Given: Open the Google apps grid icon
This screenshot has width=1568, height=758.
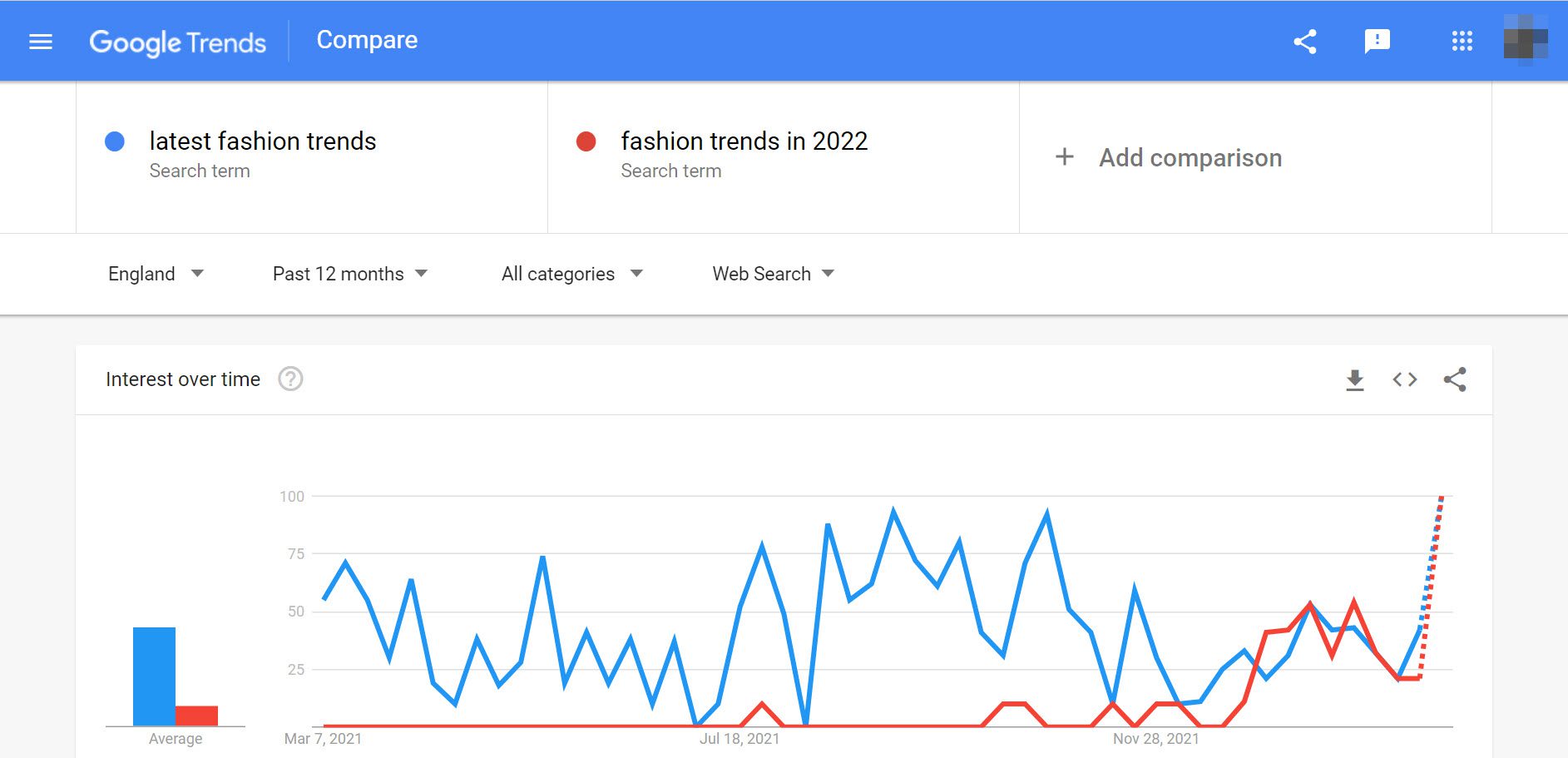Looking at the screenshot, I should coord(1462,40).
